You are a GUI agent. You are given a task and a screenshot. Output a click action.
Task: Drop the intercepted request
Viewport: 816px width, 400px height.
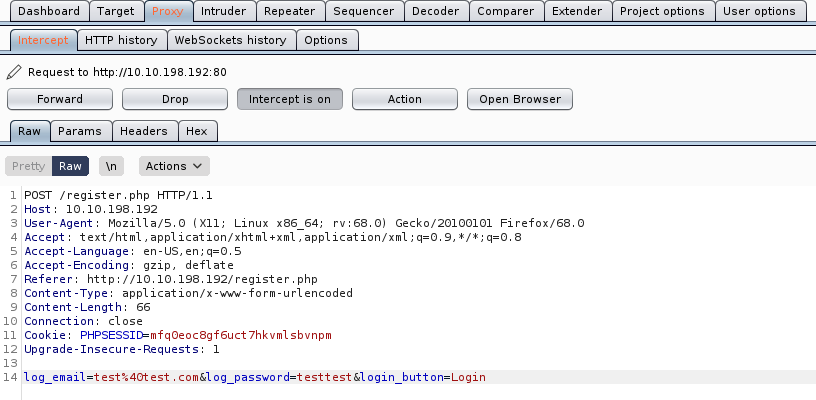point(175,99)
